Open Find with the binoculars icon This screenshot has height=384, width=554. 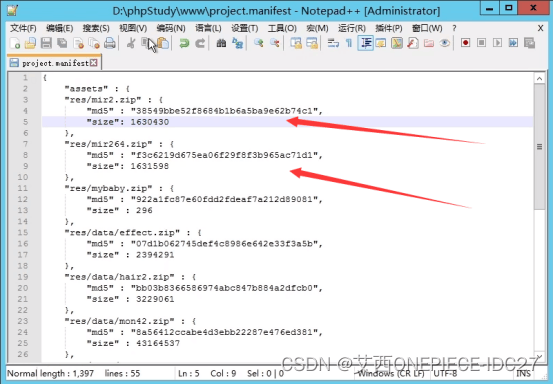click(221, 43)
